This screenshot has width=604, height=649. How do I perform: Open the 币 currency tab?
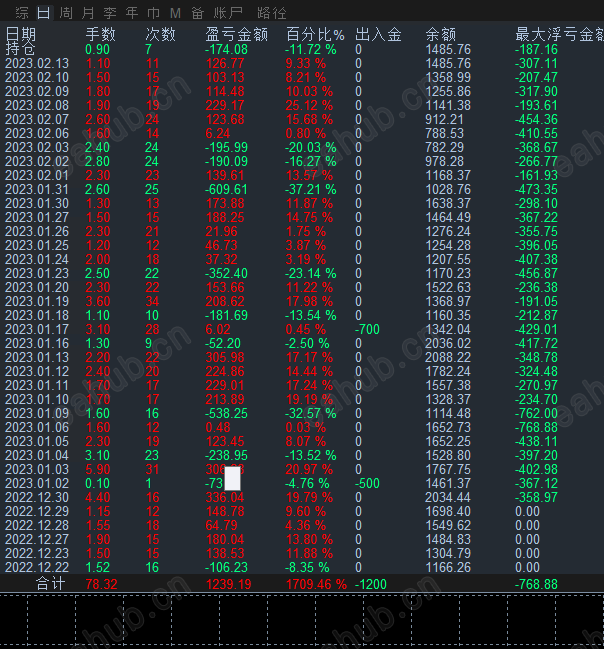[x=154, y=13]
